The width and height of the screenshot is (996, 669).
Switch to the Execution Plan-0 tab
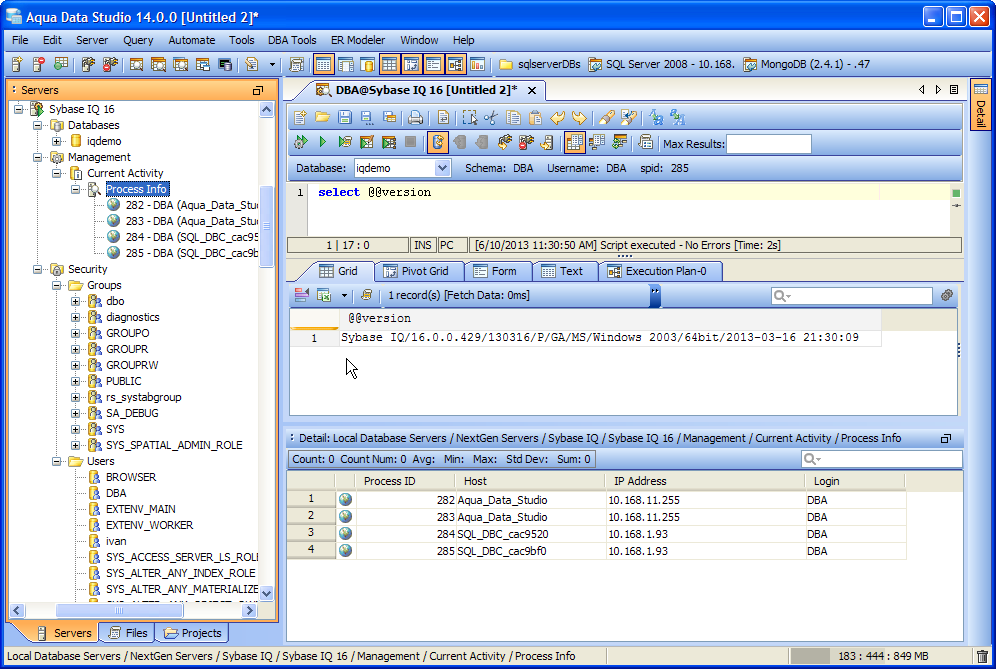pos(658,271)
